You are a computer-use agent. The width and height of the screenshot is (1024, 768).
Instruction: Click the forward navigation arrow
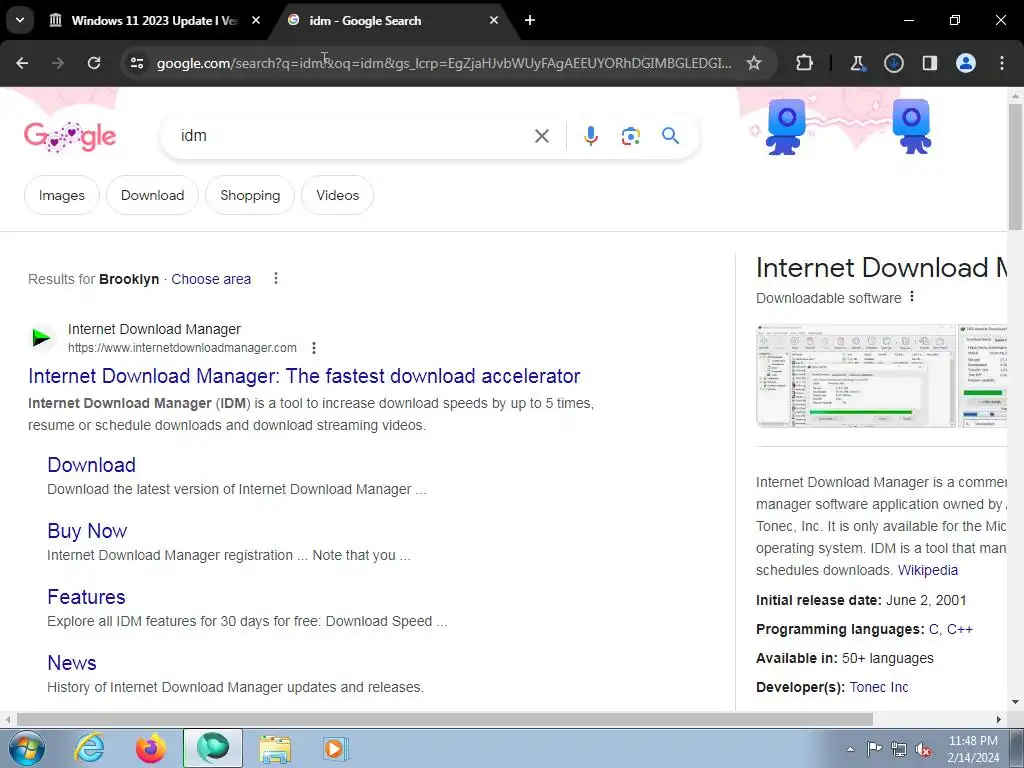click(58, 63)
